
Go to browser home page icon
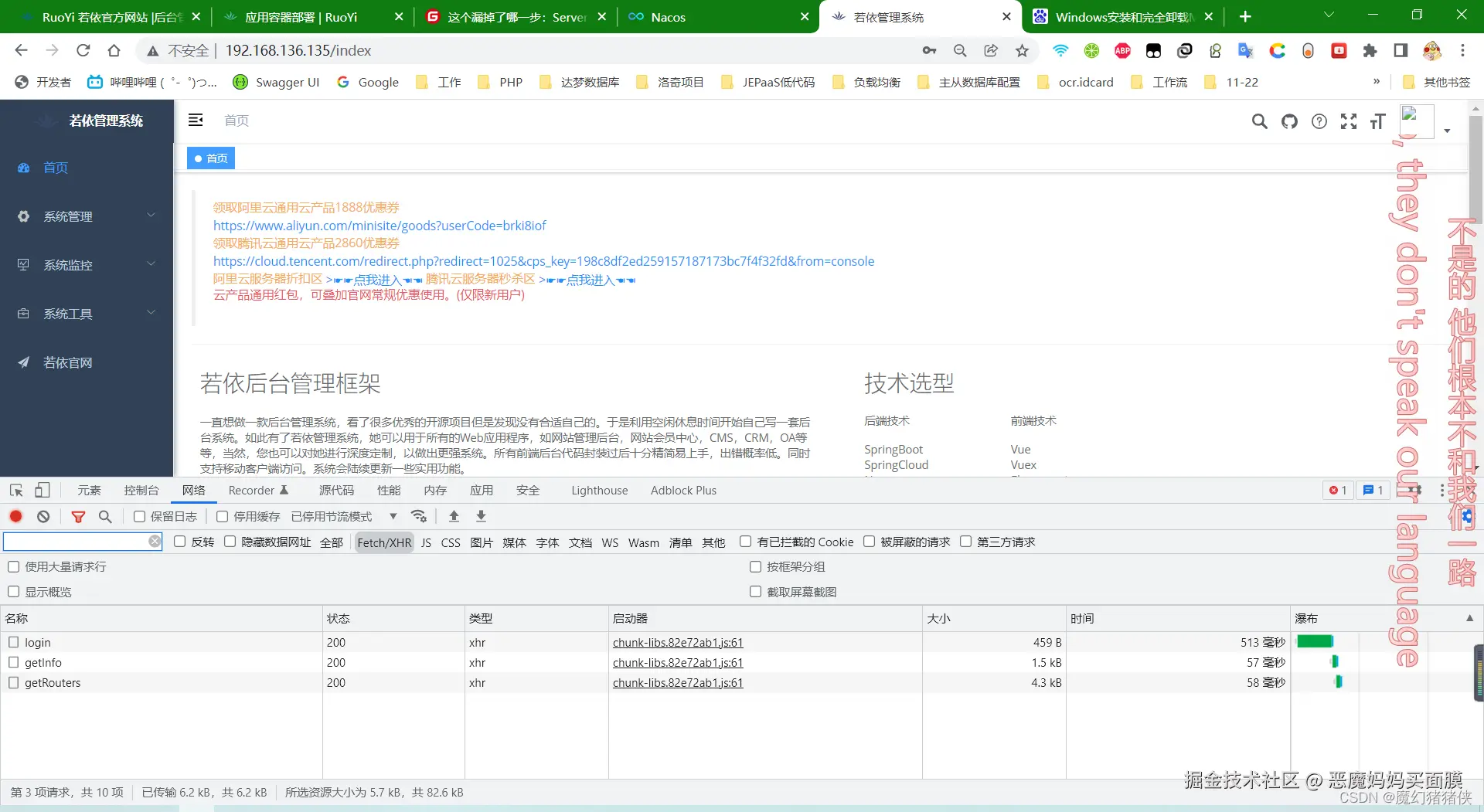(x=114, y=50)
